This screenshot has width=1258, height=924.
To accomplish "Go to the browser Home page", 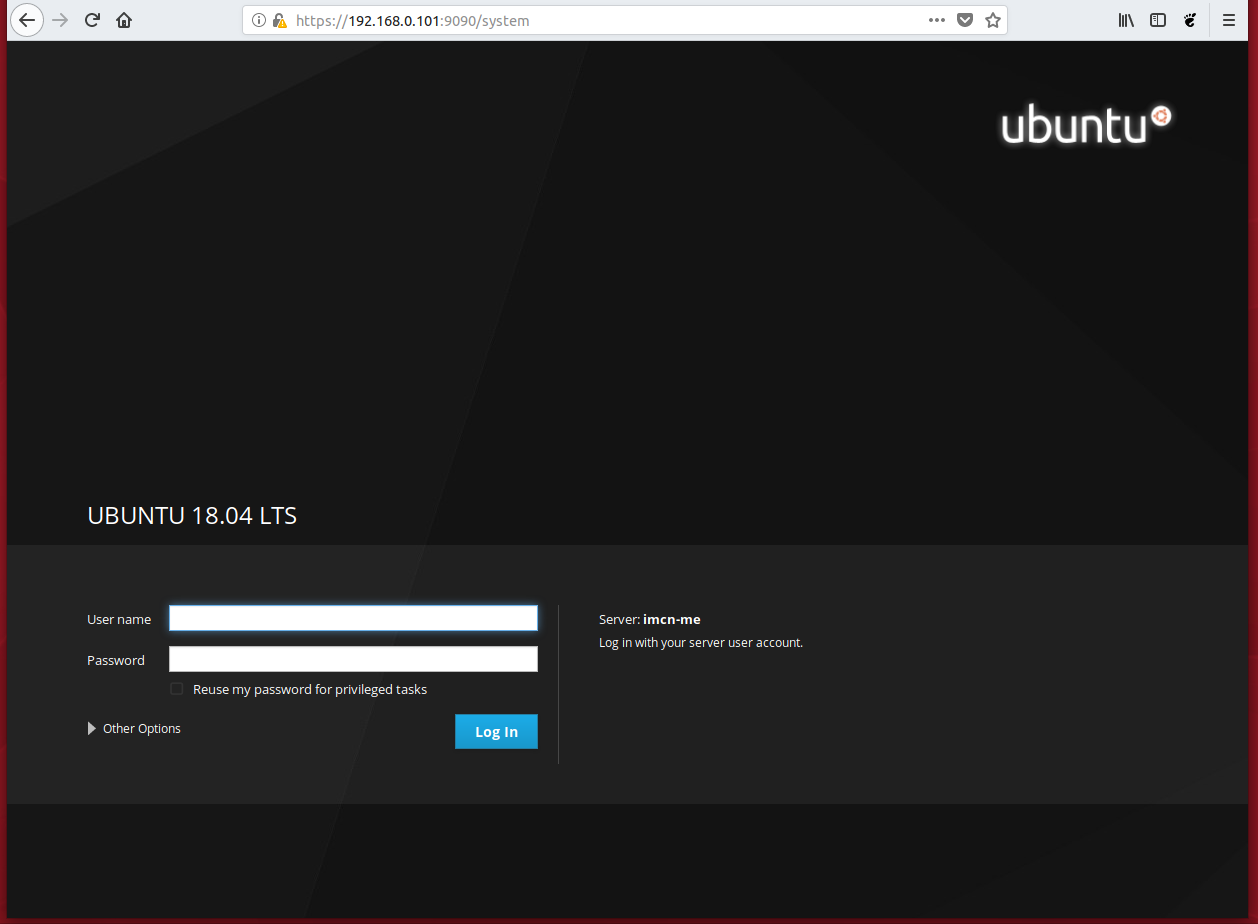I will pos(124,20).
